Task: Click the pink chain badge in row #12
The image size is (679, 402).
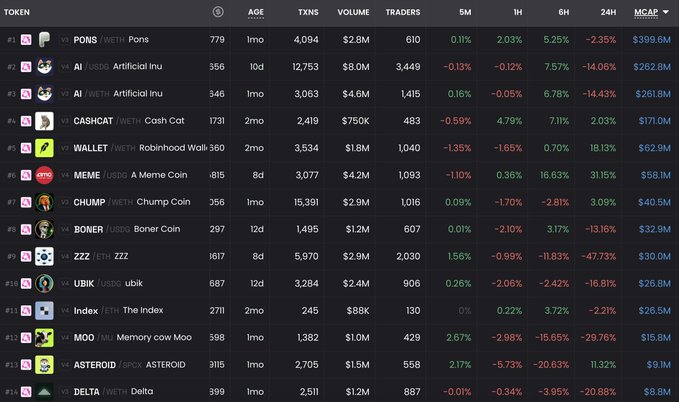Action: pos(26,337)
